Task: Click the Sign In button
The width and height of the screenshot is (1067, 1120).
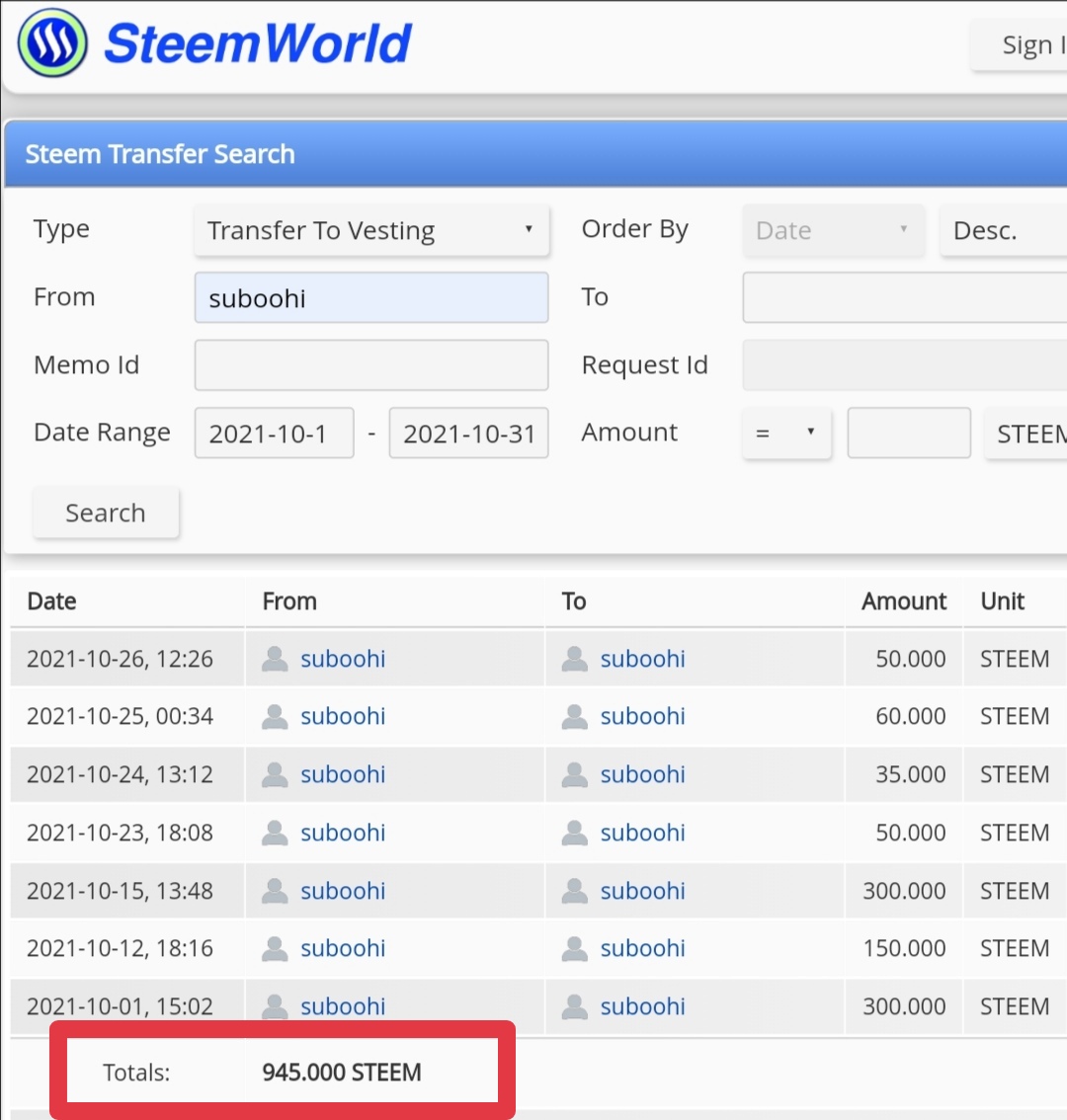Action: 1020,45
